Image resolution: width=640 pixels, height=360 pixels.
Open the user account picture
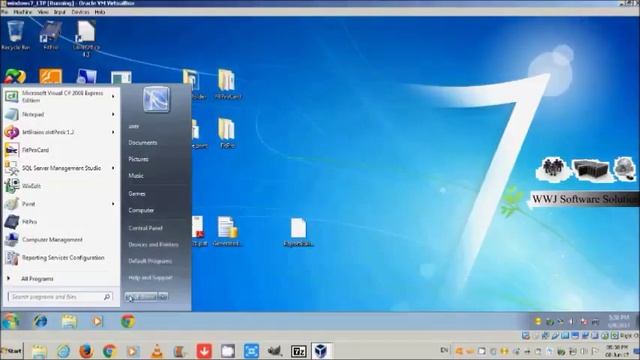pos(156,99)
